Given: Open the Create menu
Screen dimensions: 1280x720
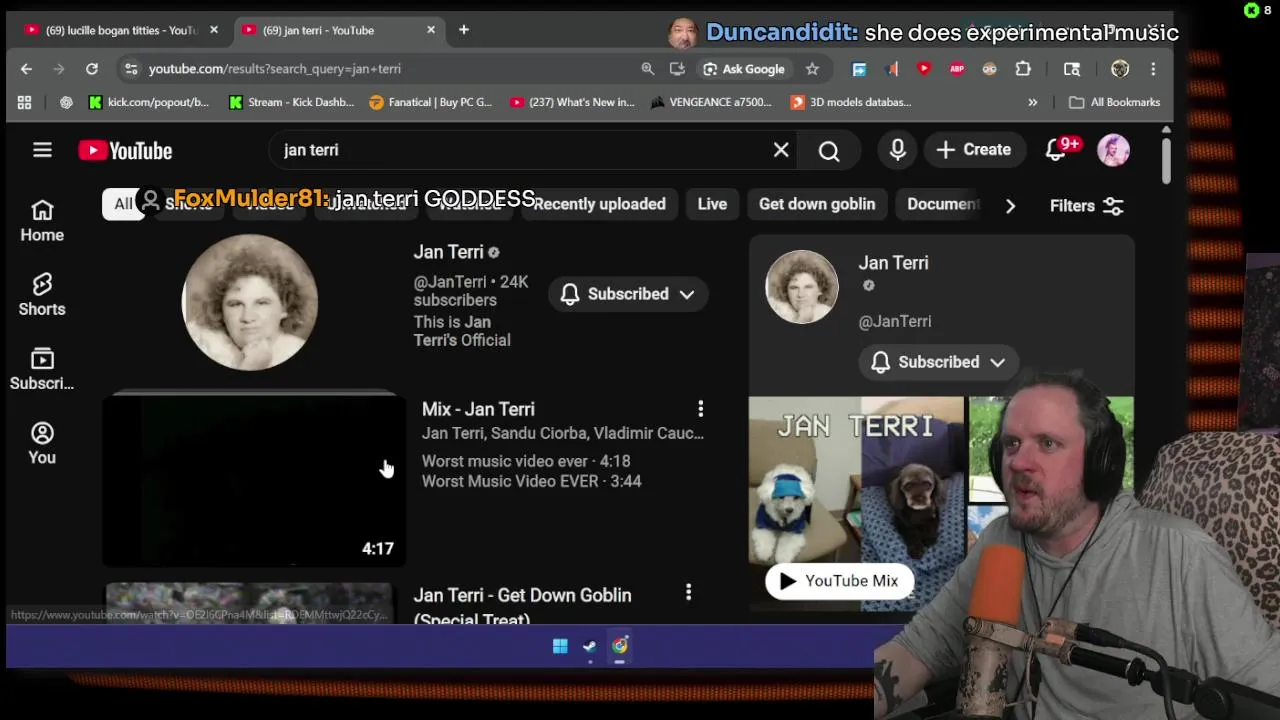Looking at the screenshot, I should [974, 150].
